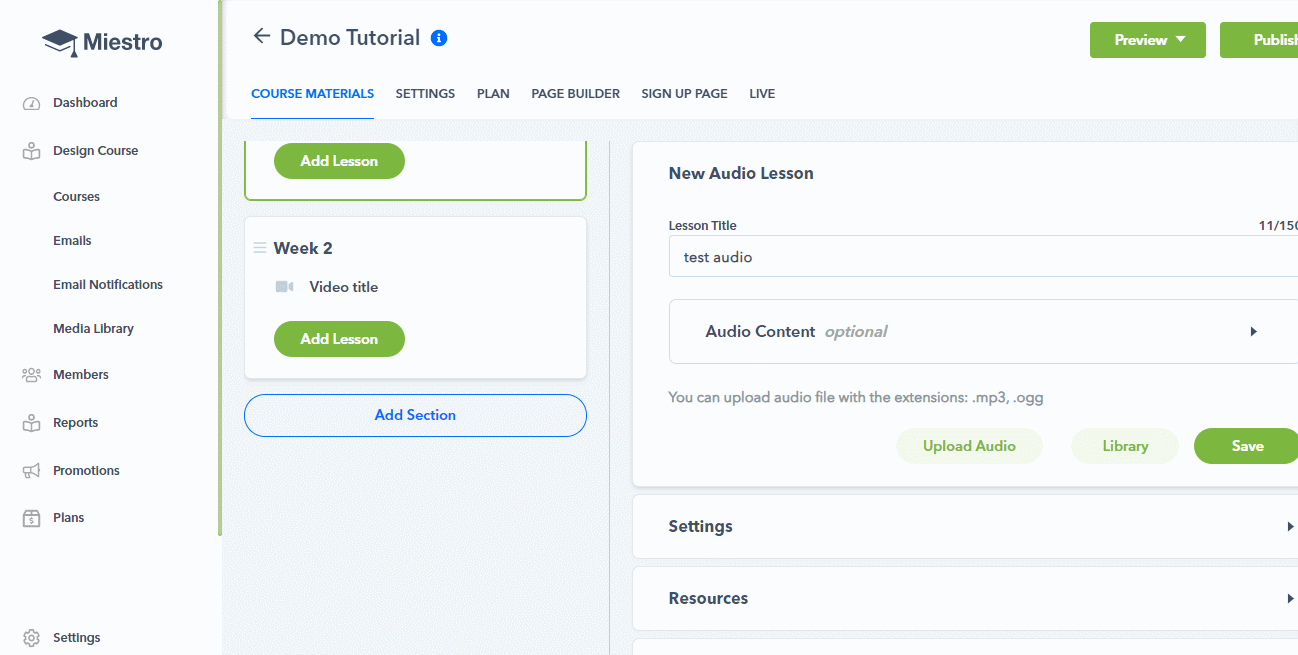Click the Add Section button
This screenshot has height=655, width=1298.
(x=415, y=415)
